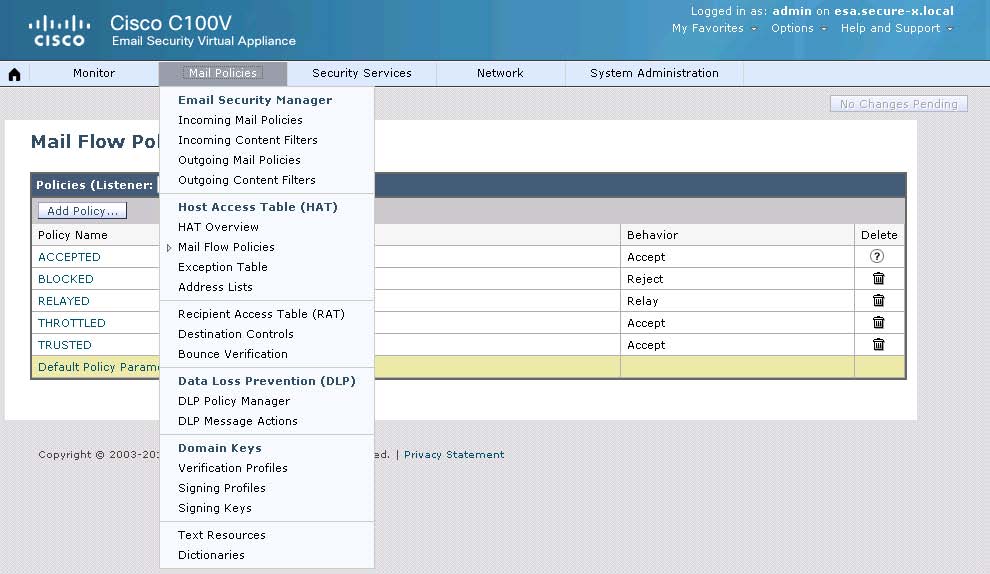The image size is (990, 574).
Task: Click the Cisco logo
Action: point(59,31)
